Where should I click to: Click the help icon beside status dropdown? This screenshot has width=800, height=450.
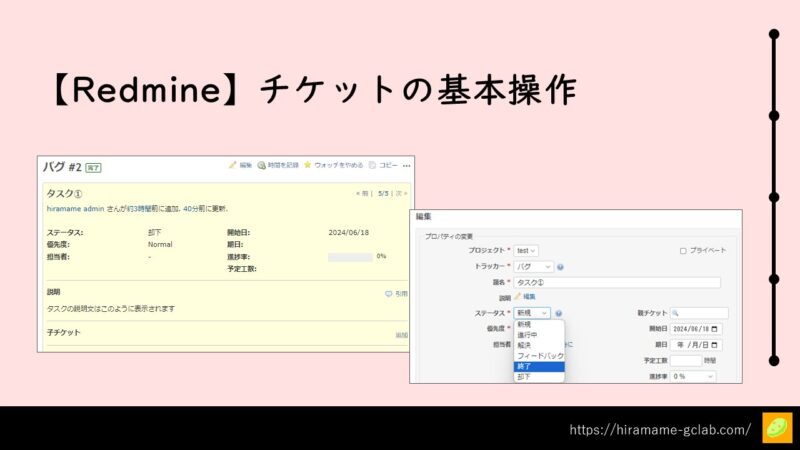coord(559,313)
